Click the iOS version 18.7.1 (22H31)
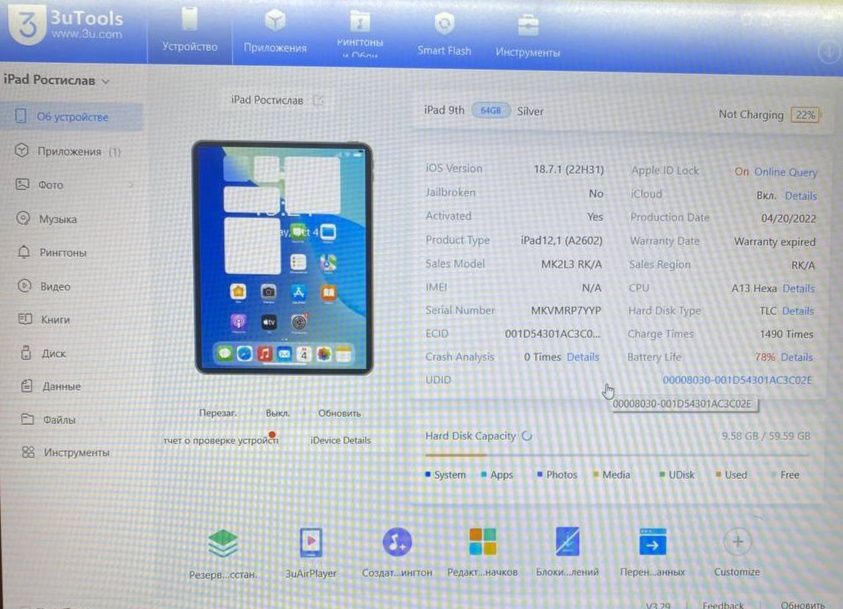Viewport: 843px width, 609px height. coord(568,169)
